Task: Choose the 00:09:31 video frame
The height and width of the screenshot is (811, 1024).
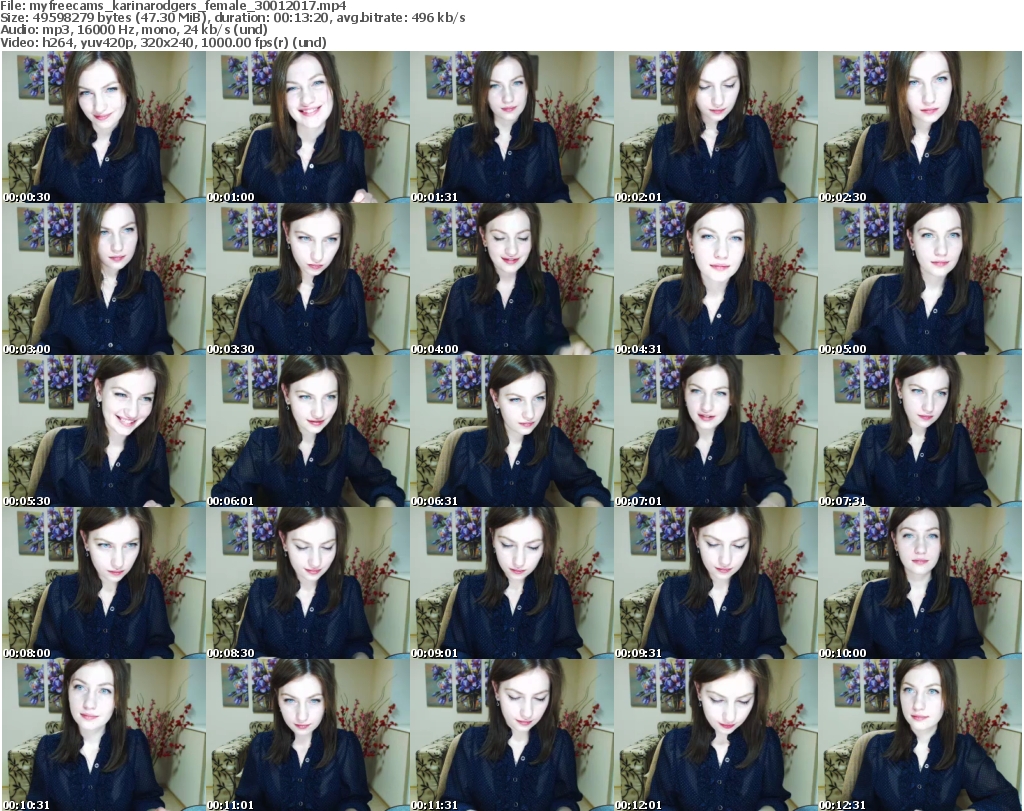Action: click(716, 584)
